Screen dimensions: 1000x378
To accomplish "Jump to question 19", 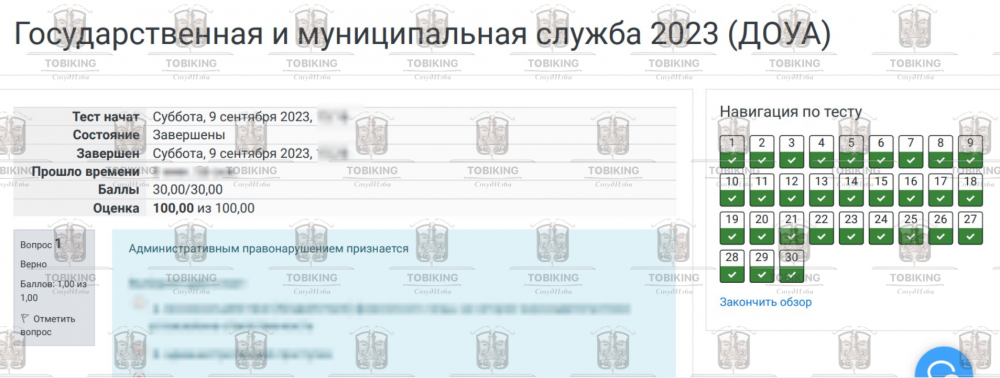I will point(732,228).
